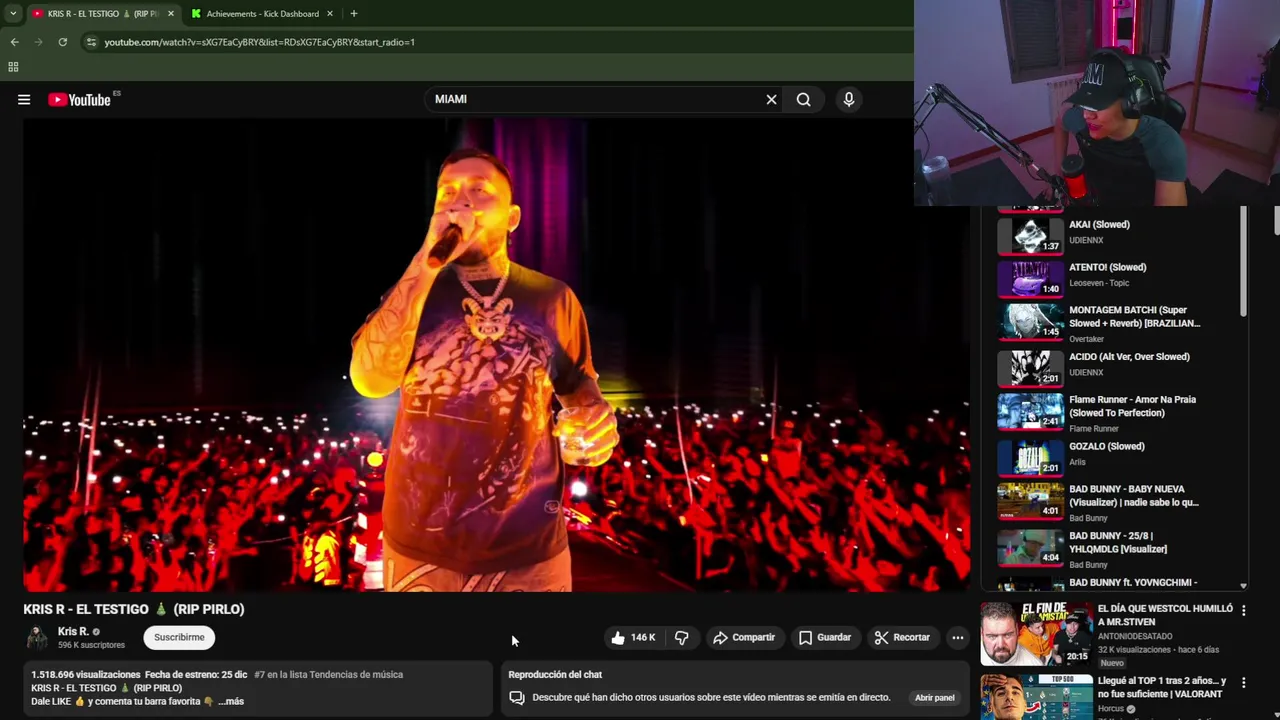The height and width of the screenshot is (720, 1280).
Task: Click the browser address bar URL
Action: click(x=259, y=42)
